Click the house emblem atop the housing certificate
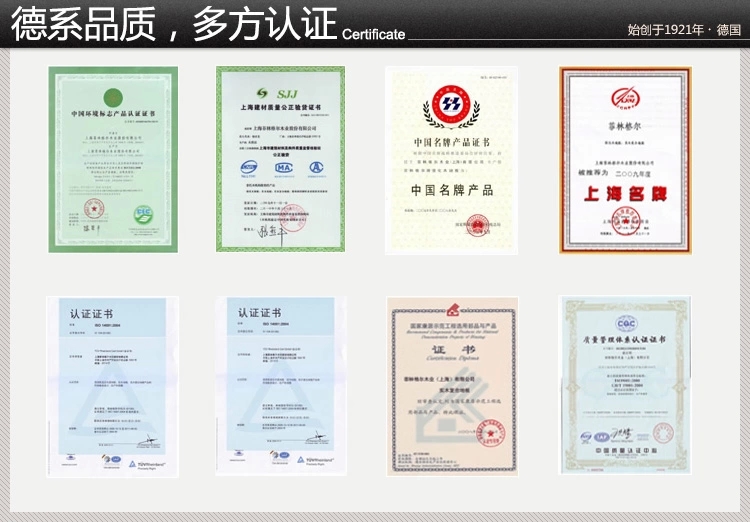Image resolution: width=750 pixels, height=522 pixels. (x=452, y=306)
